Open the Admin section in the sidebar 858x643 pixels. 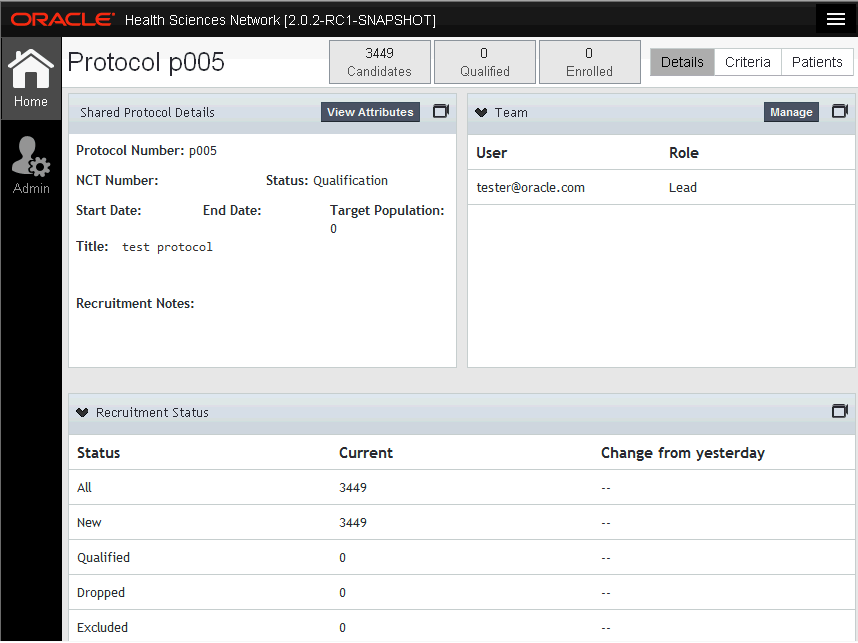tap(31, 165)
